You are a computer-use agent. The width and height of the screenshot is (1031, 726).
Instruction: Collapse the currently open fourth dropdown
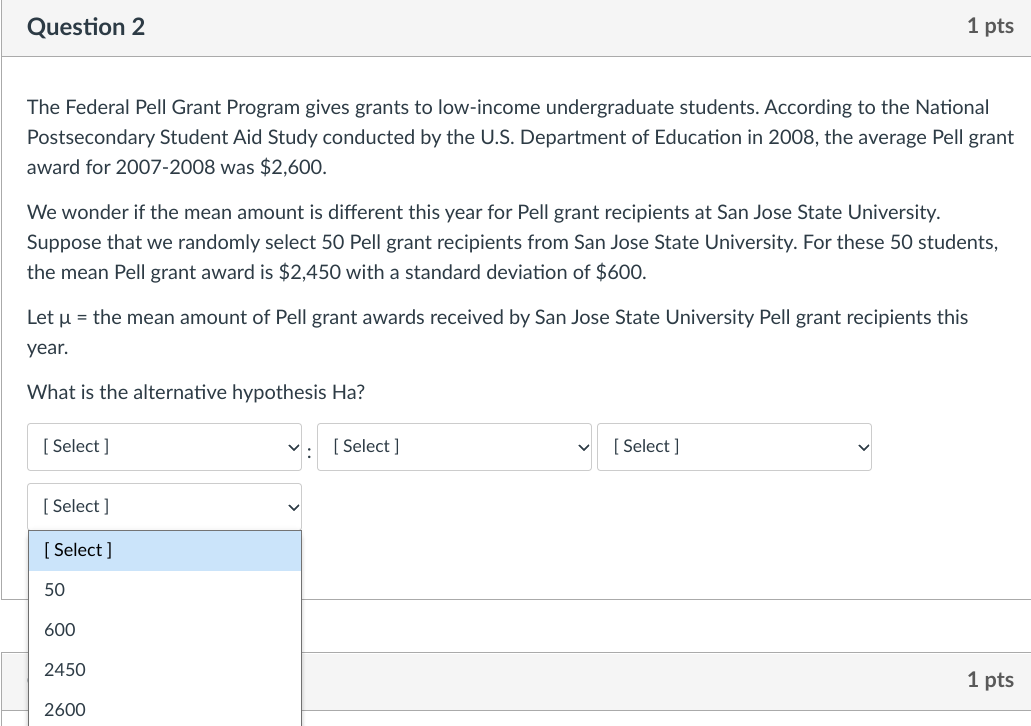coord(164,506)
